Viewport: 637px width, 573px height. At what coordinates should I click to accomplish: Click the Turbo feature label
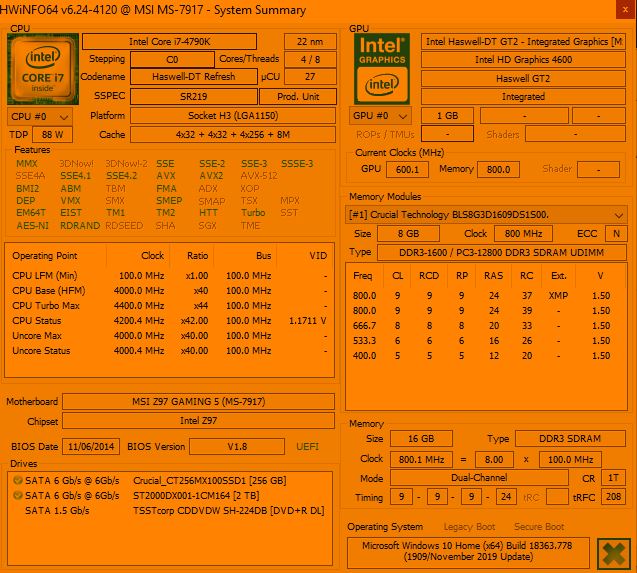(x=253, y=213)
